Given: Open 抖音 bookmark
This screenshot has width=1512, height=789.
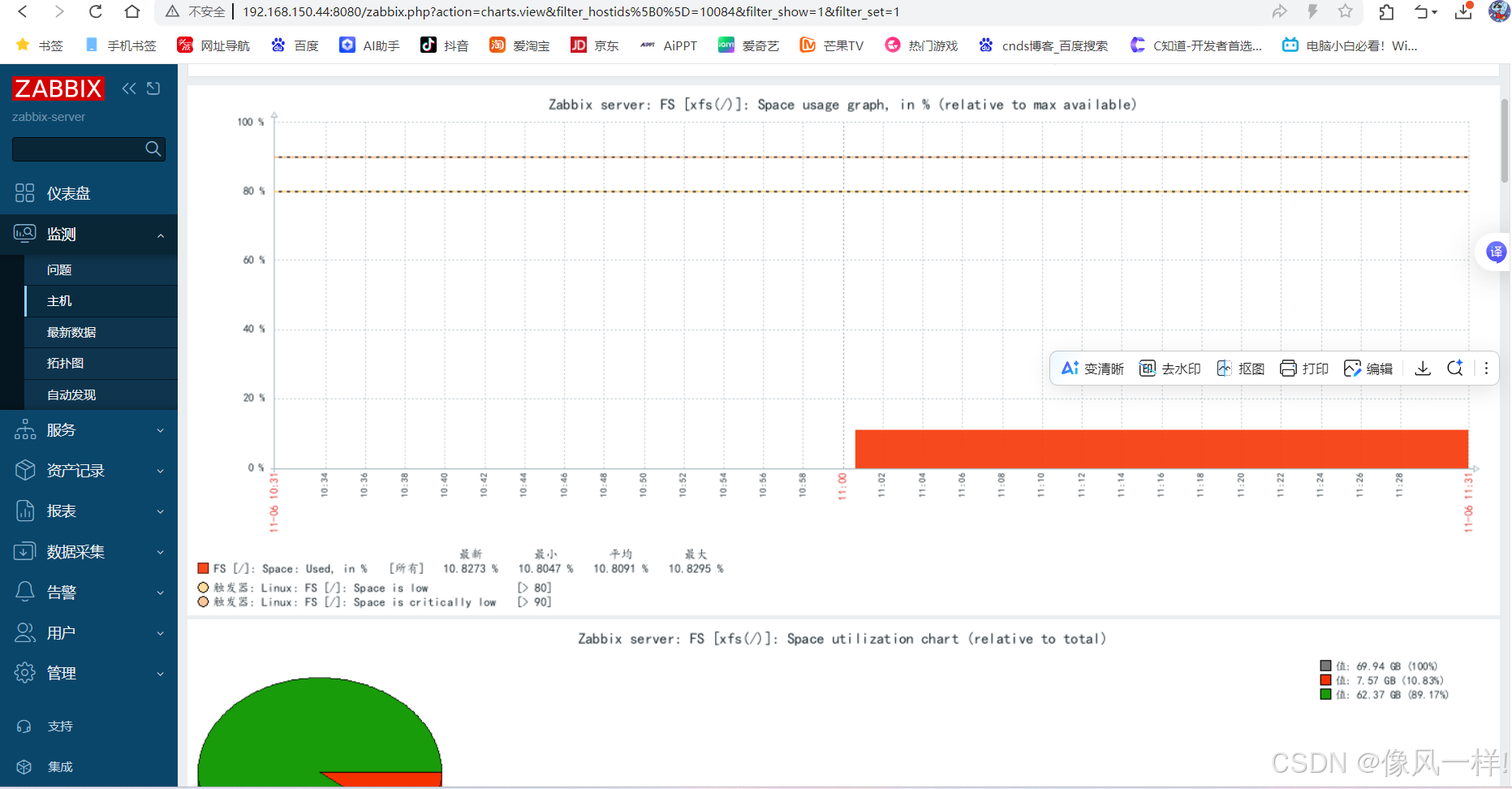Looking at the screenshot, I should coord(445,45).
